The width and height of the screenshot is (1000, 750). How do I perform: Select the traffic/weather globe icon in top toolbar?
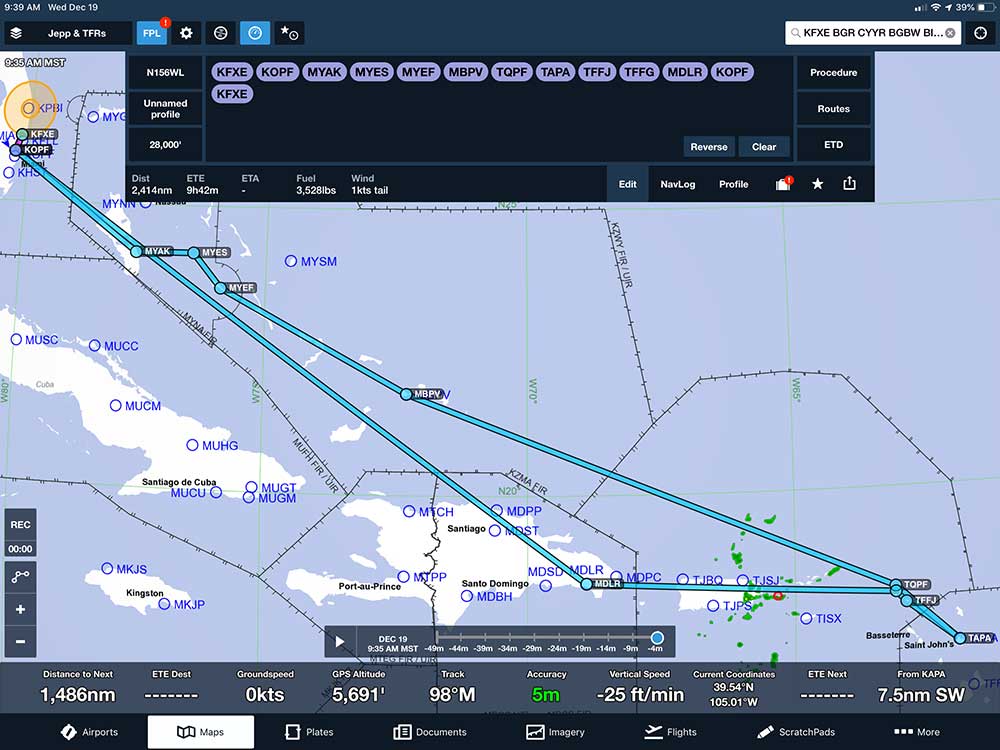pos(220,32)
